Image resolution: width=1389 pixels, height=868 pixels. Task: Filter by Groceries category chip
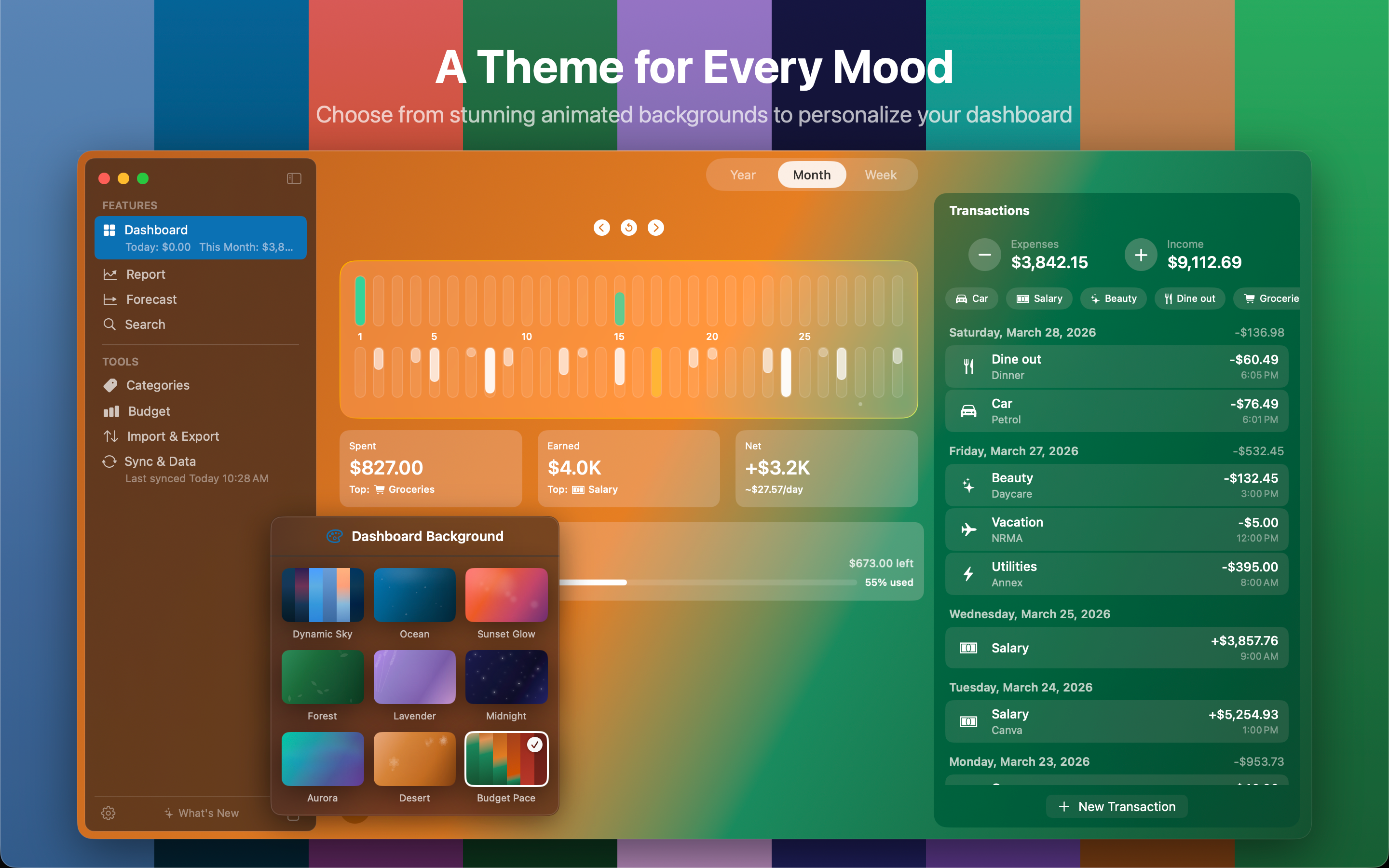[x=1267, y=298]
